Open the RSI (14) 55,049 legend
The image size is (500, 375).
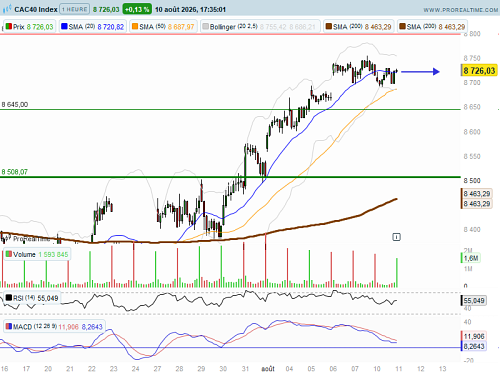(32, 298)
